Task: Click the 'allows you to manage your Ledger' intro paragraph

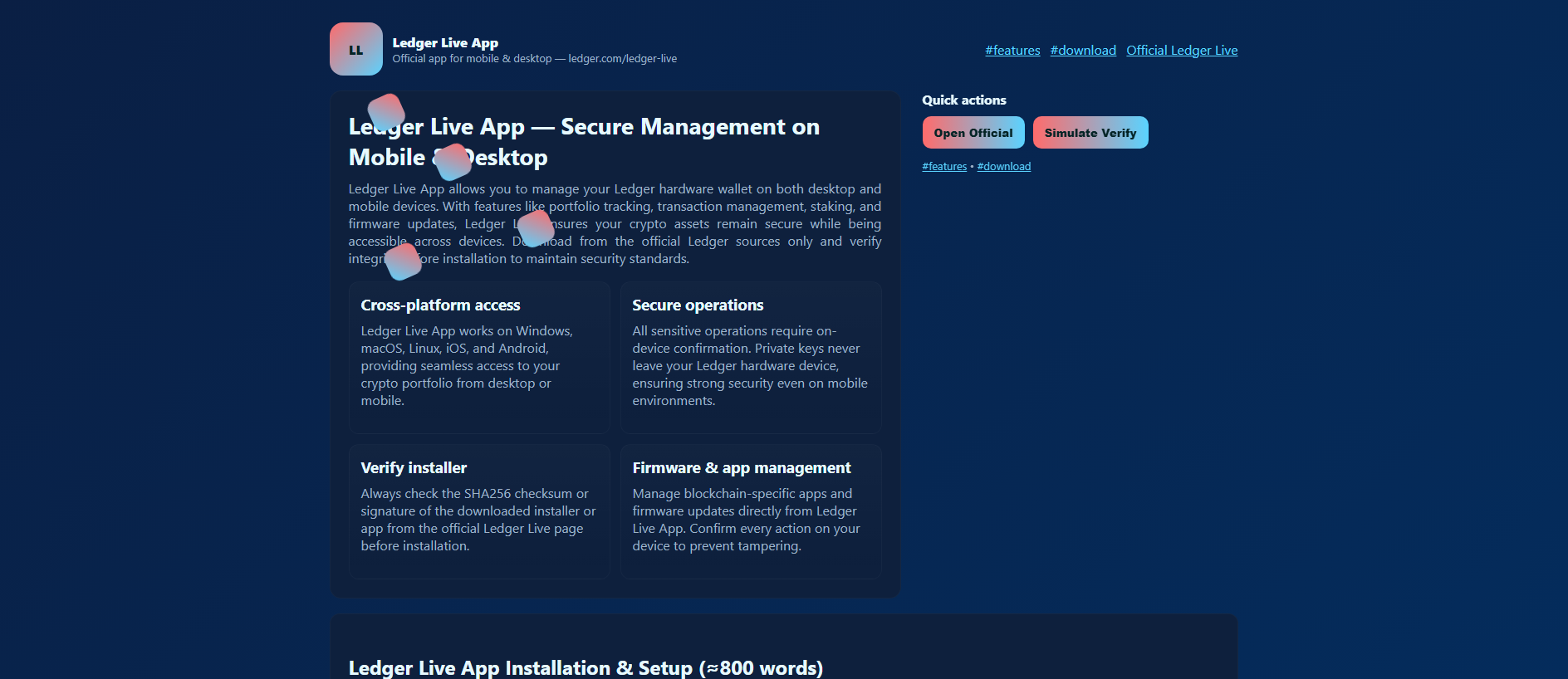Action: 615,224
